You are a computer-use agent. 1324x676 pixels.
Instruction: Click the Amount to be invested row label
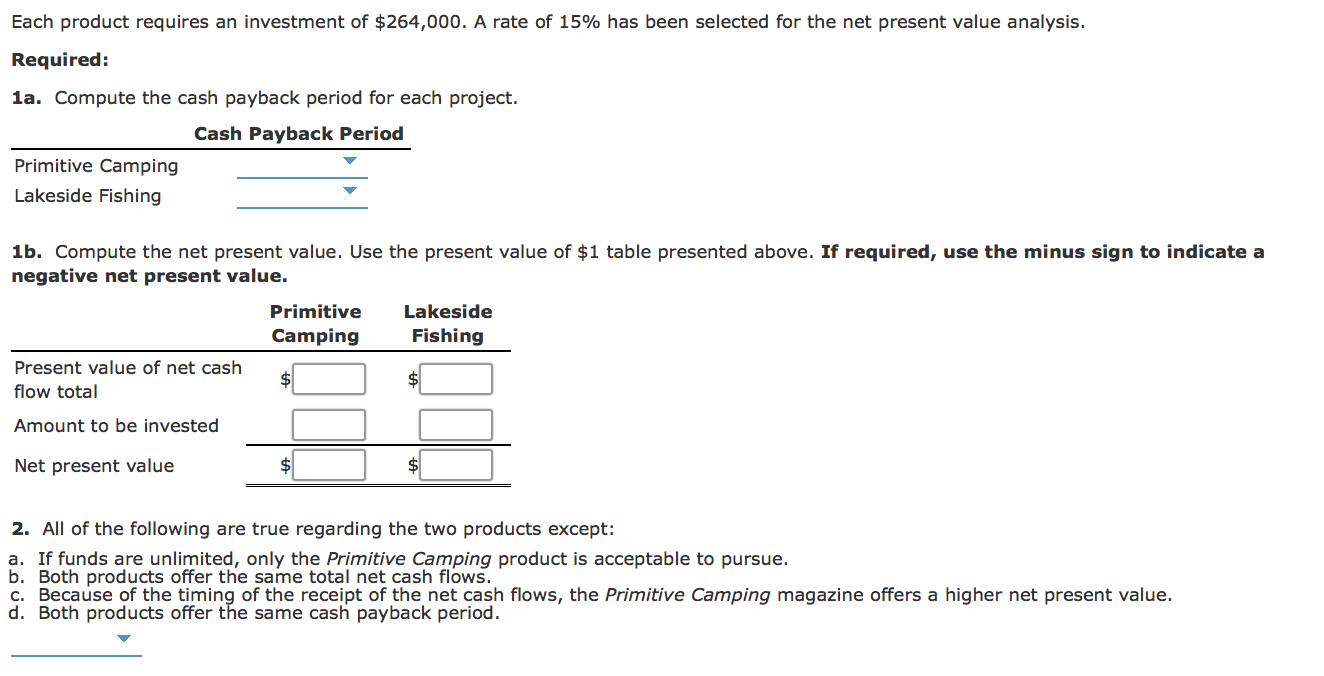[x=116, y=425]
